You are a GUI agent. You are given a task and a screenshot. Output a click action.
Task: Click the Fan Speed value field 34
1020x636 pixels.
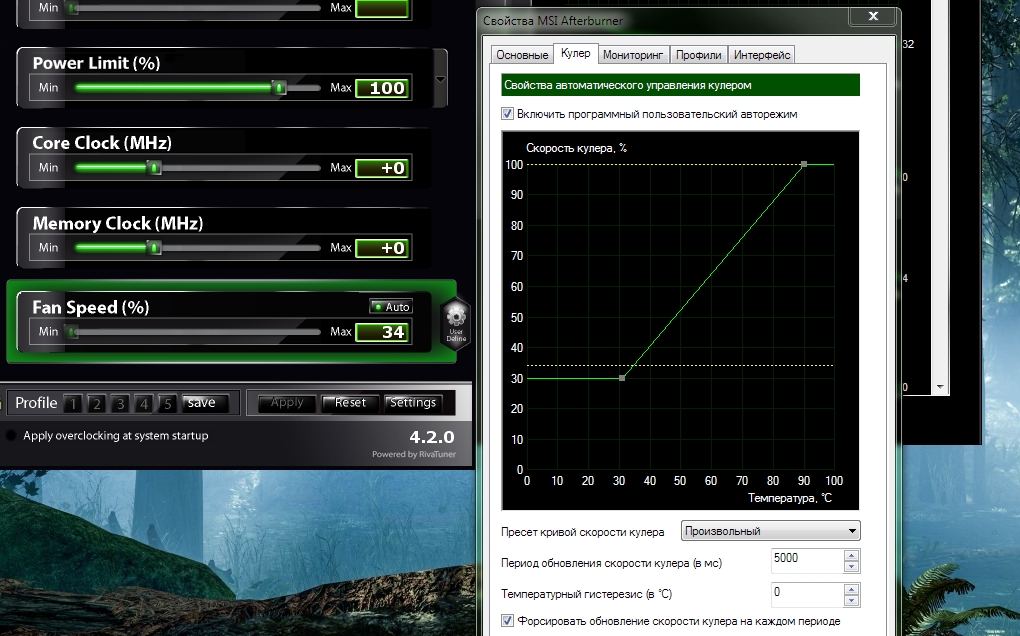[x=383, y=332]
